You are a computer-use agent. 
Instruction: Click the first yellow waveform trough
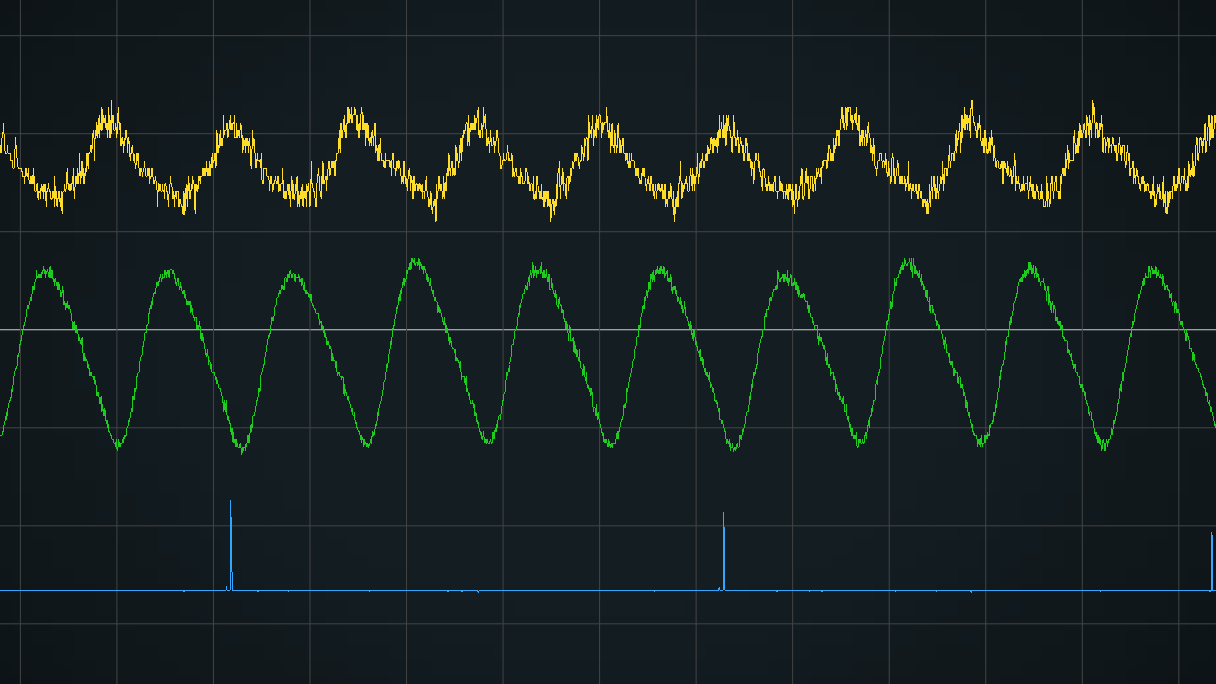tap(55, 198)
